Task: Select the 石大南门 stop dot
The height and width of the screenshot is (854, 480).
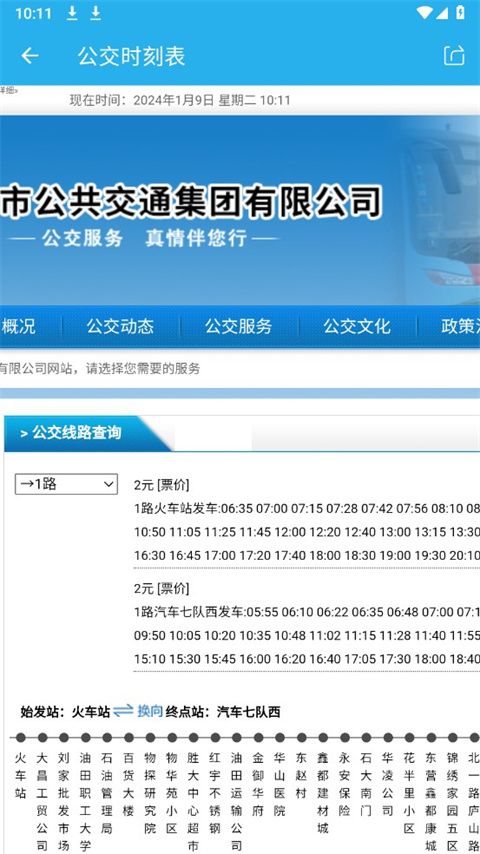Action: coord(366,738)
